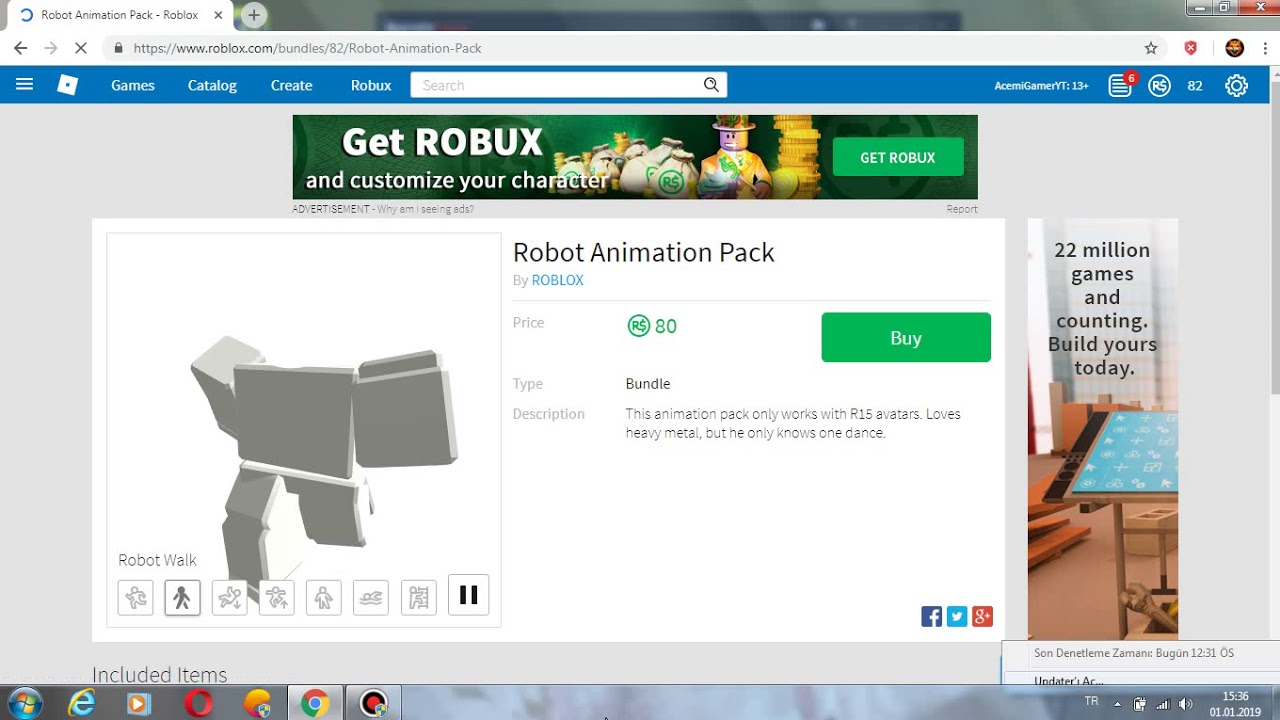The image size is (1280, 720).
Task: Preview the swim animation icon
Action: tap(371, 598)
